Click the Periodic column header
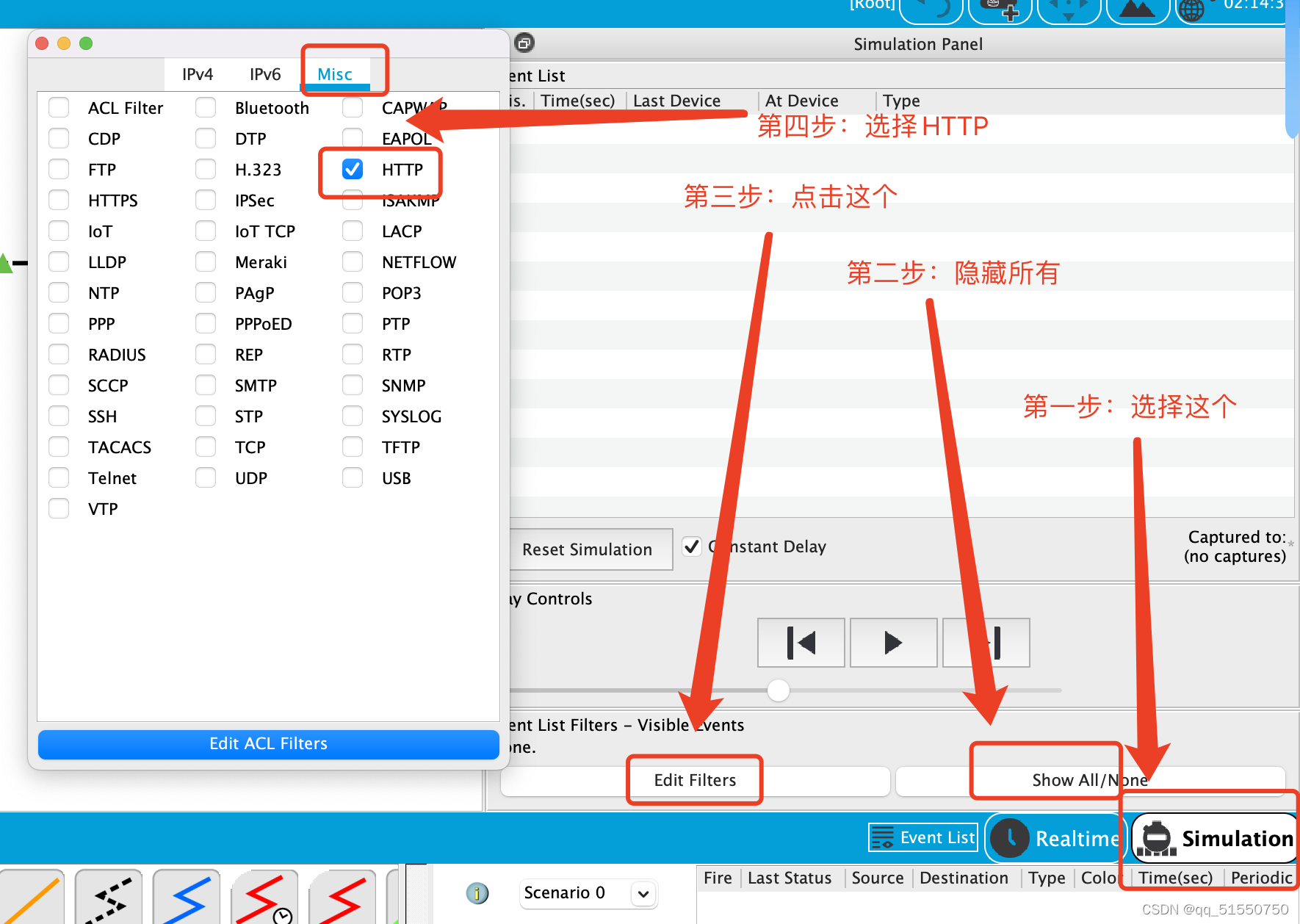Image resolution: width=1300 pixels, height=924 pixels. [x=1261, y=878]
